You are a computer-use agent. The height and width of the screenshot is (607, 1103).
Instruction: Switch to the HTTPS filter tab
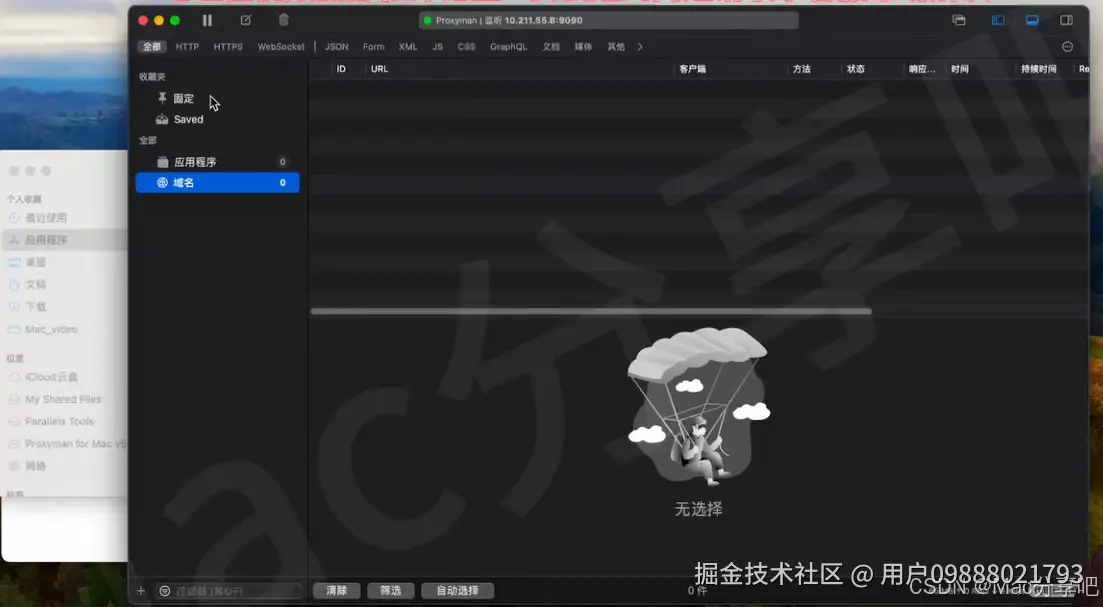click(x=227, y=46)
